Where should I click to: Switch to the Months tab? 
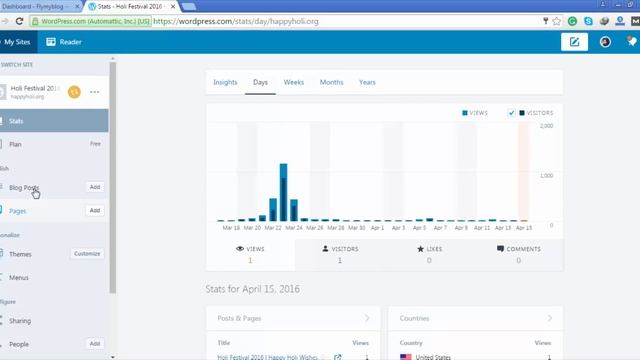pos(331,82)
